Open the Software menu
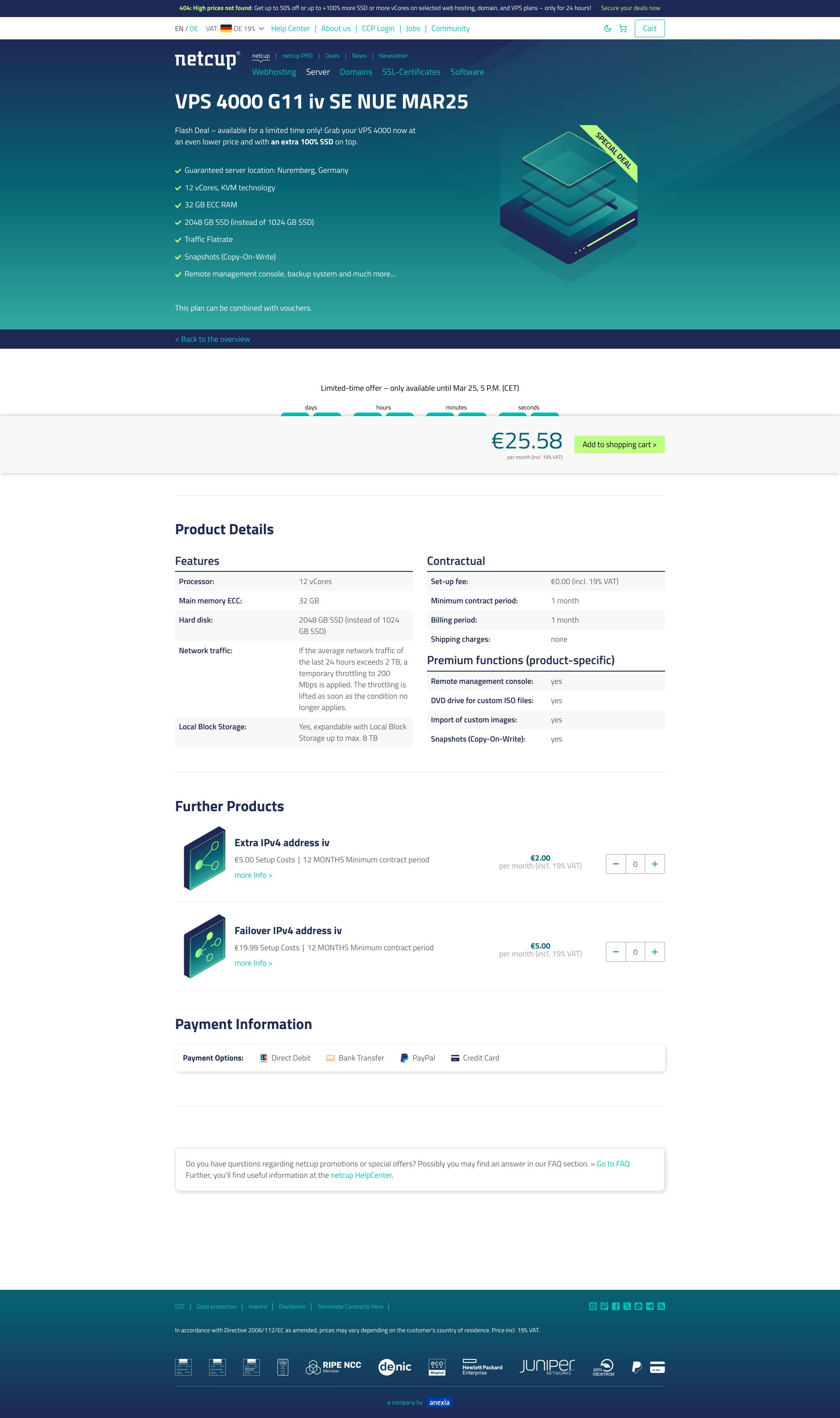Image resolution: width=840 pixels, height=1418 pixels. (467, 72)
